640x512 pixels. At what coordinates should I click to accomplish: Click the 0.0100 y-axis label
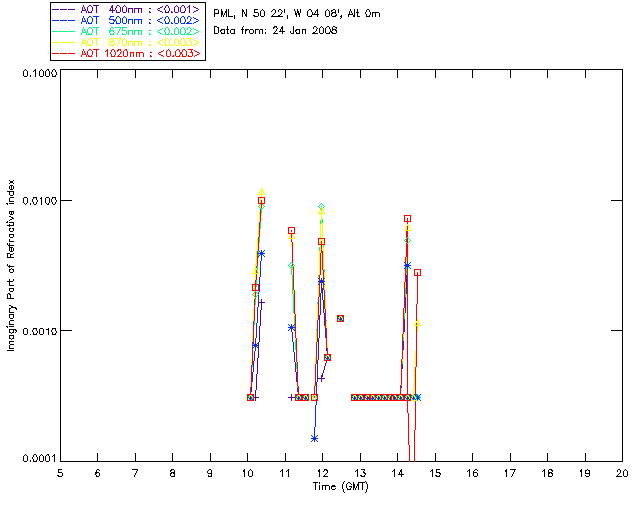tap(40, 201)
